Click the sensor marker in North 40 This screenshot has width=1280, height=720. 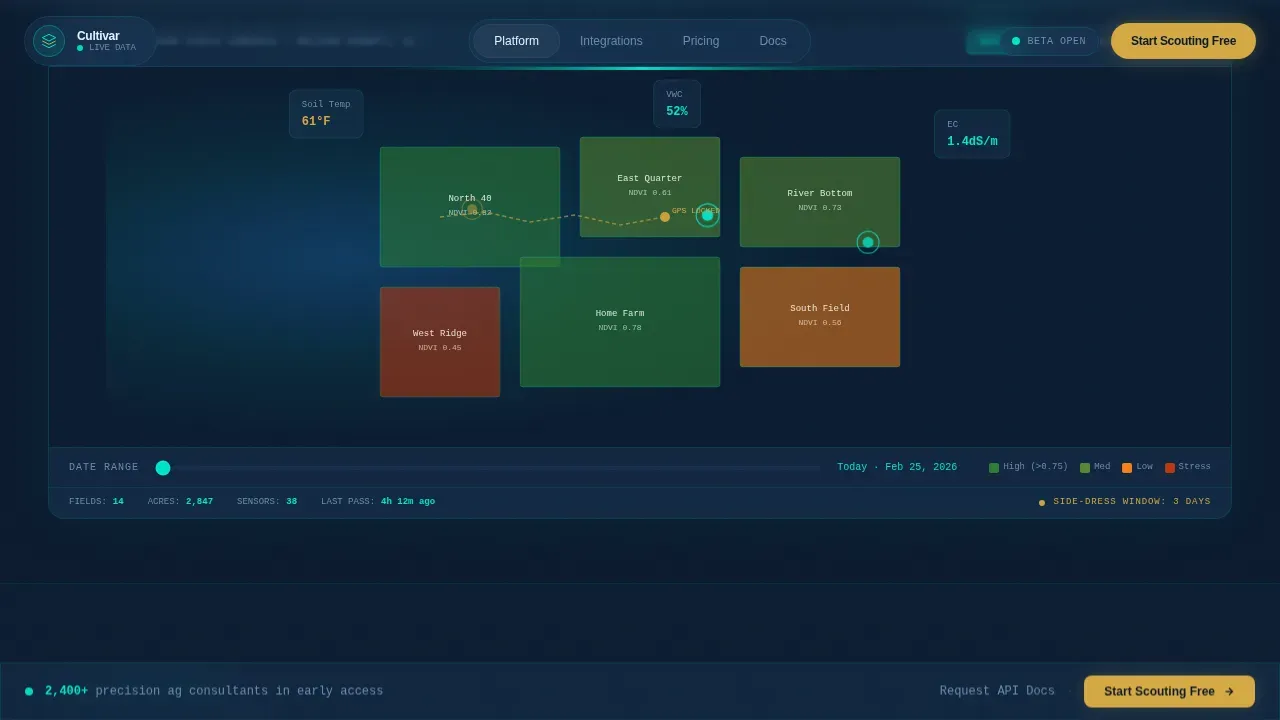point(472,210)
